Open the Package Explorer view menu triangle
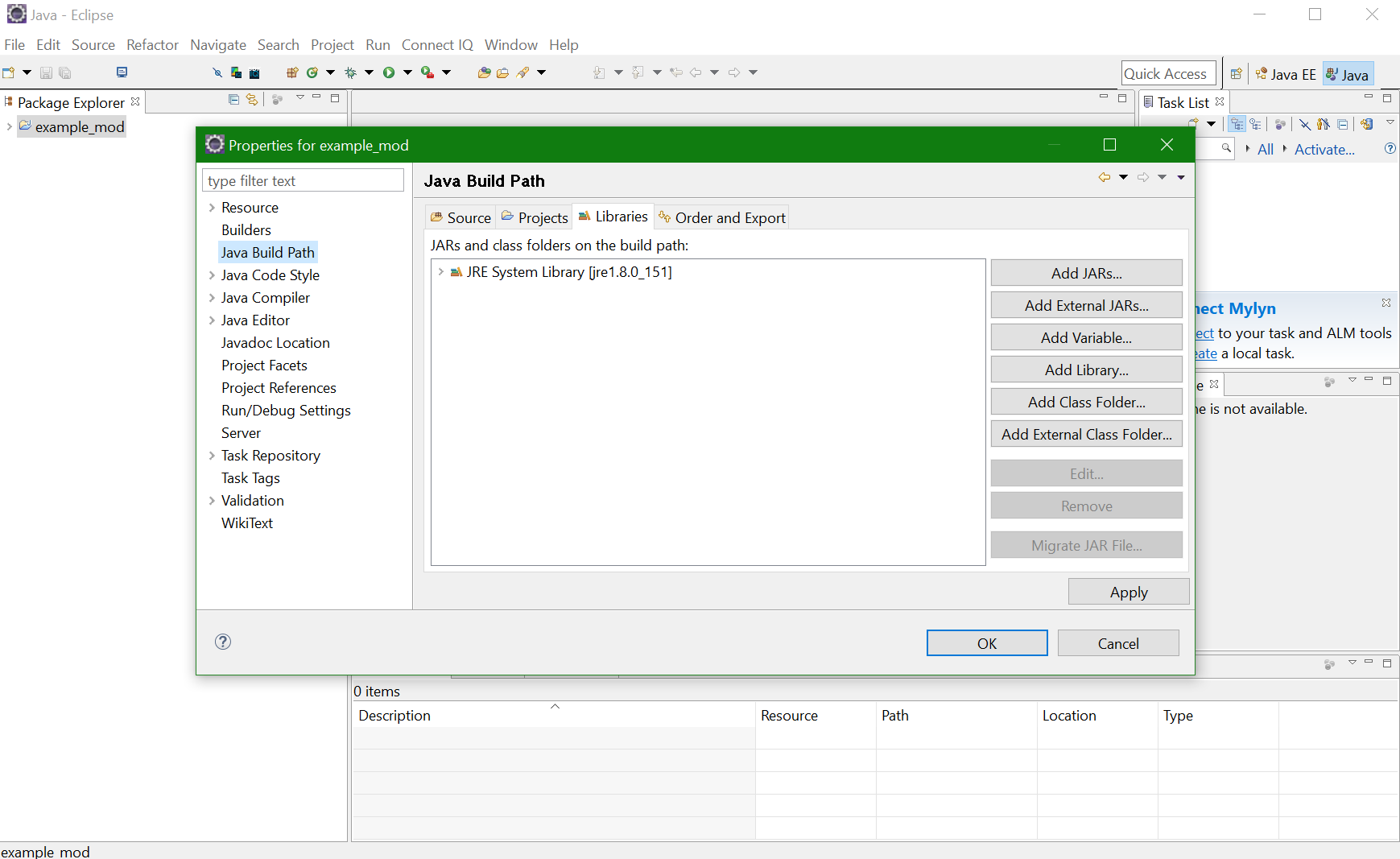The width and height of the screenshot is (1400, 859). [299, 97]
